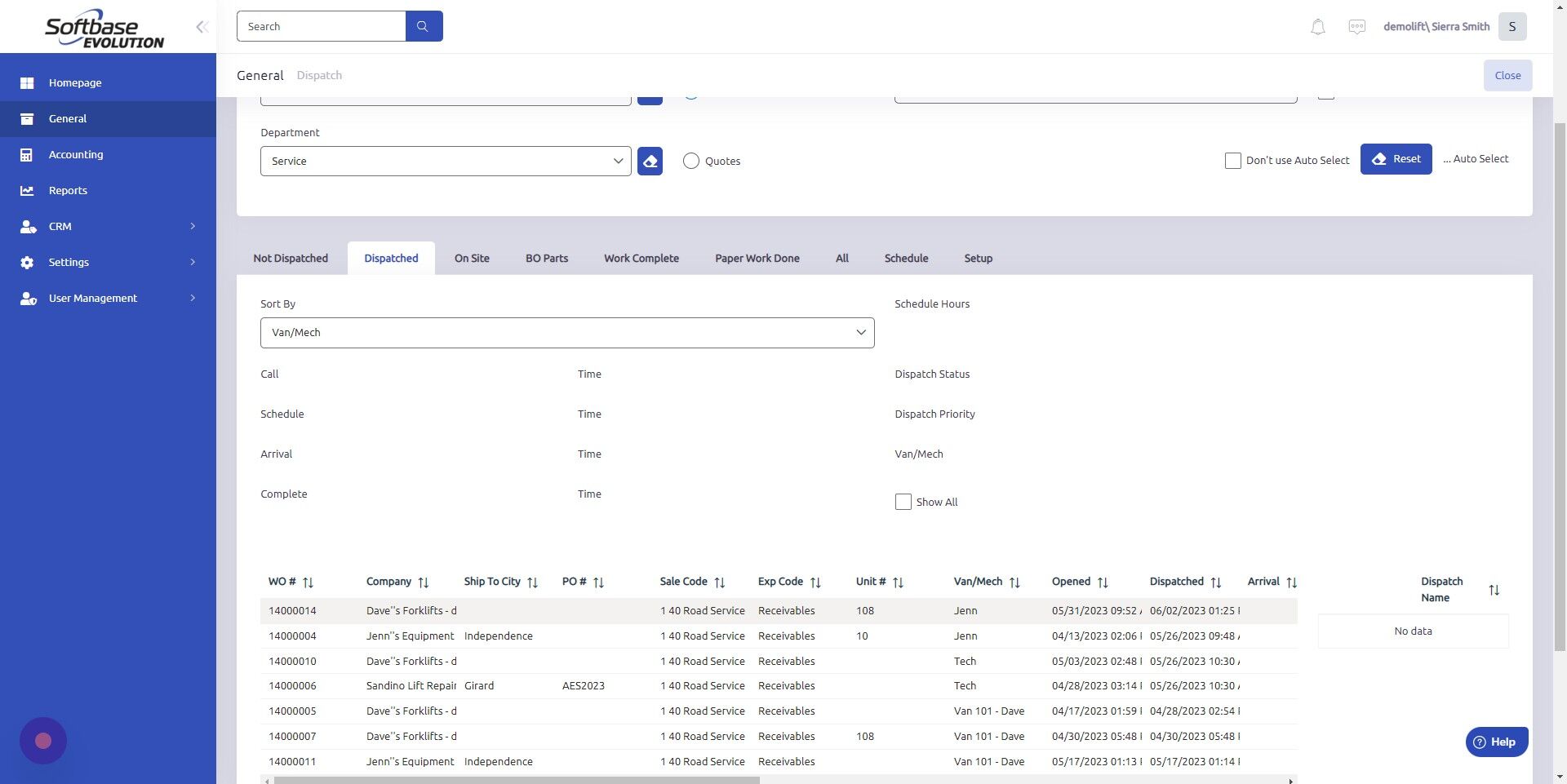
Task: Switch to the Schedule tab
Action: click(906, 258)
